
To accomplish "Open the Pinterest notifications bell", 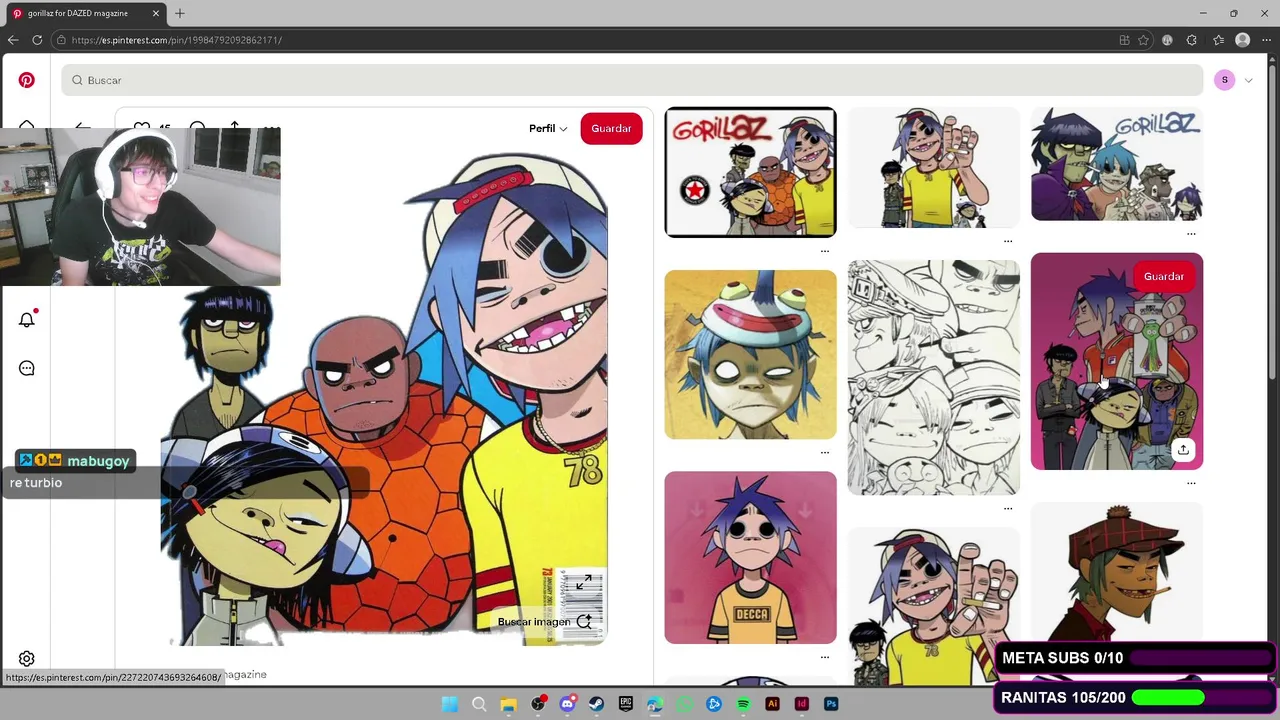I will 27,319.
